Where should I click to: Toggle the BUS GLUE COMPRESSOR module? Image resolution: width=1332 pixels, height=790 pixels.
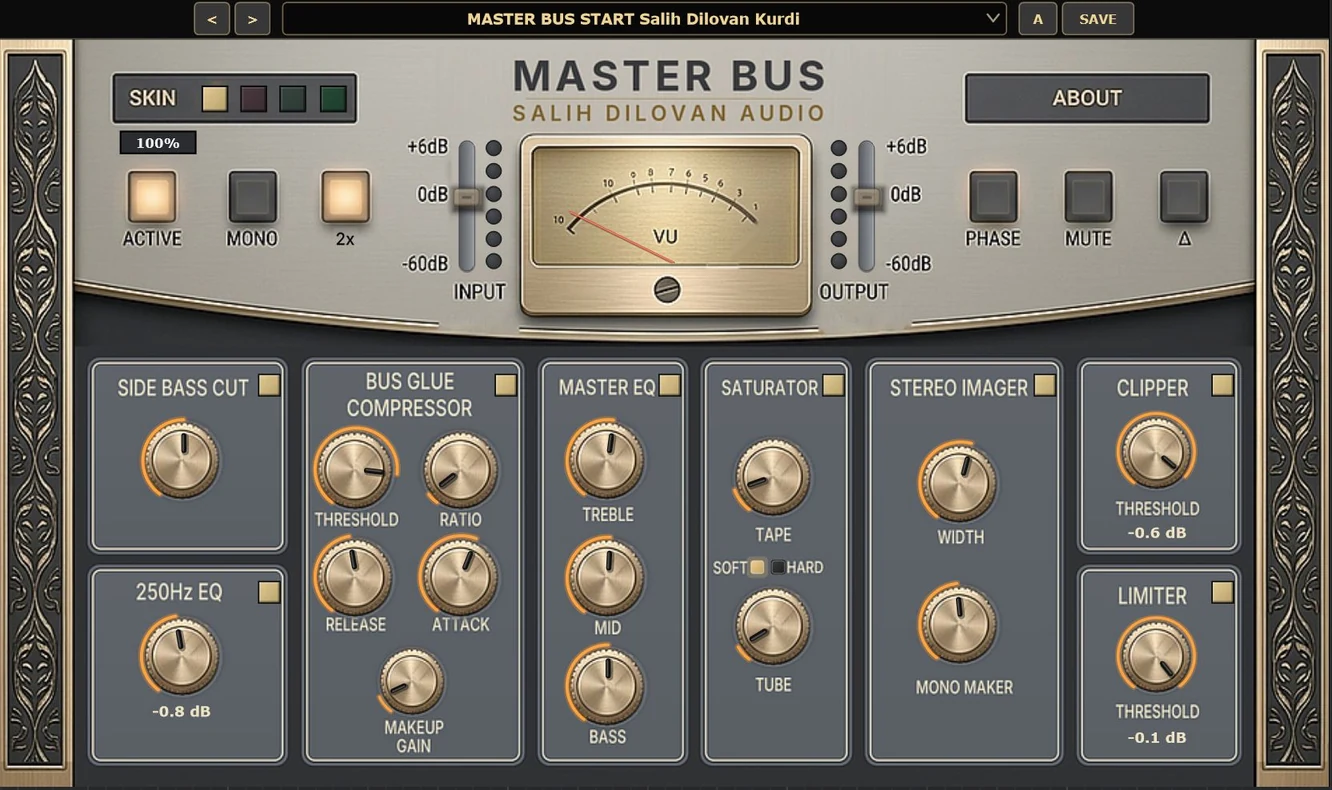tap(506, 385)
